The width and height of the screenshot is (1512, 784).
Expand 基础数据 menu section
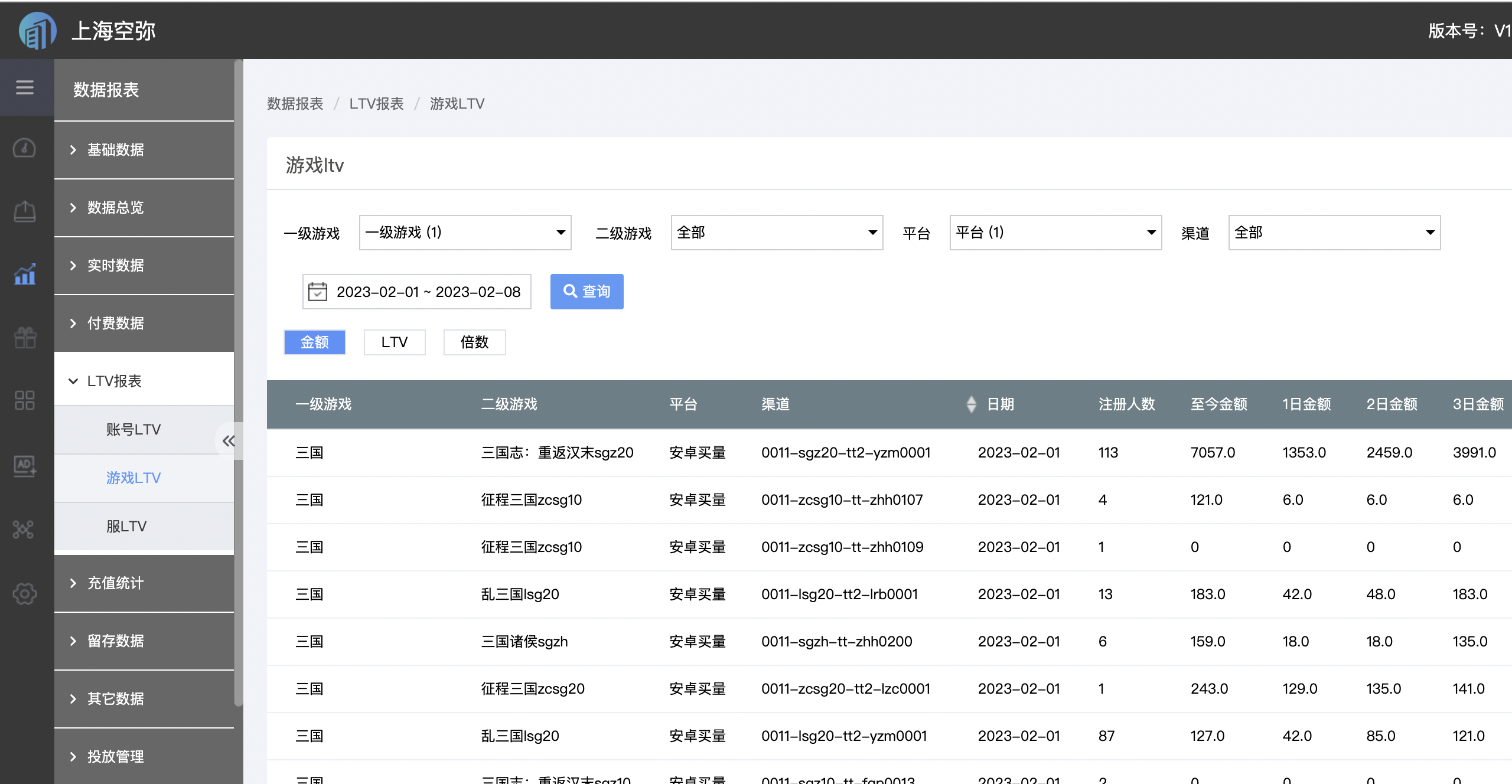(144, 150)
